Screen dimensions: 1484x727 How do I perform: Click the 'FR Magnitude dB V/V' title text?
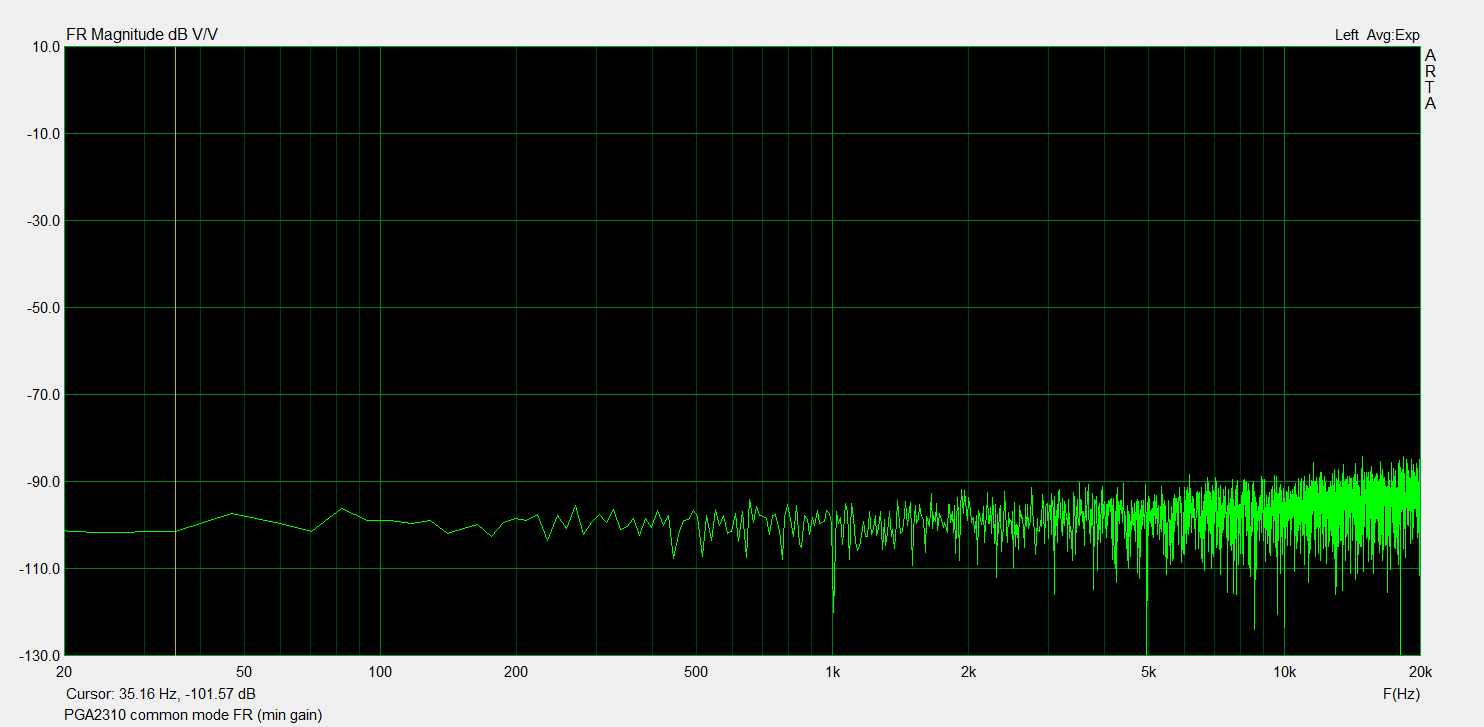[x=142, y=35]
